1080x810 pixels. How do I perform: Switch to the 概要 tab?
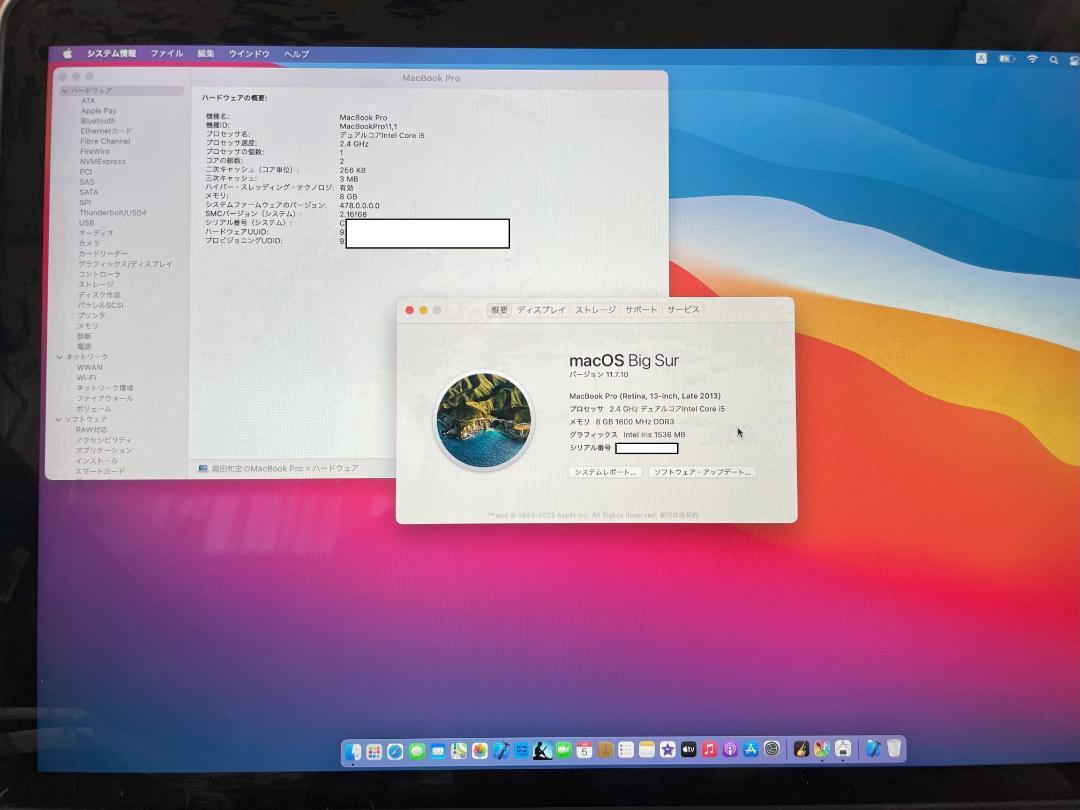click(x=499, y=310)
